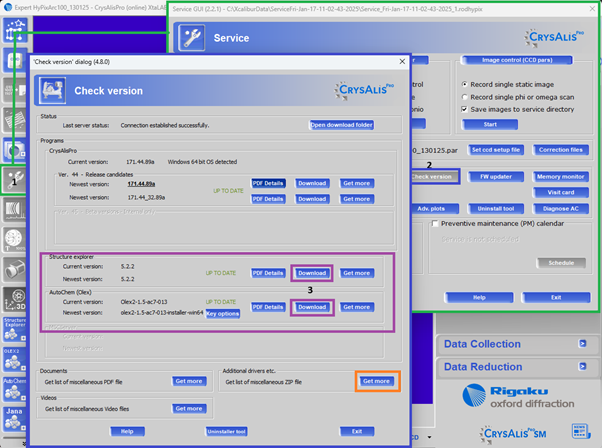Image resolution: width=602 pixels, height=448 pixels.
Task: Download AutoChem (Olex) installer
Action: pyautogui.click(x=312, y=307)
